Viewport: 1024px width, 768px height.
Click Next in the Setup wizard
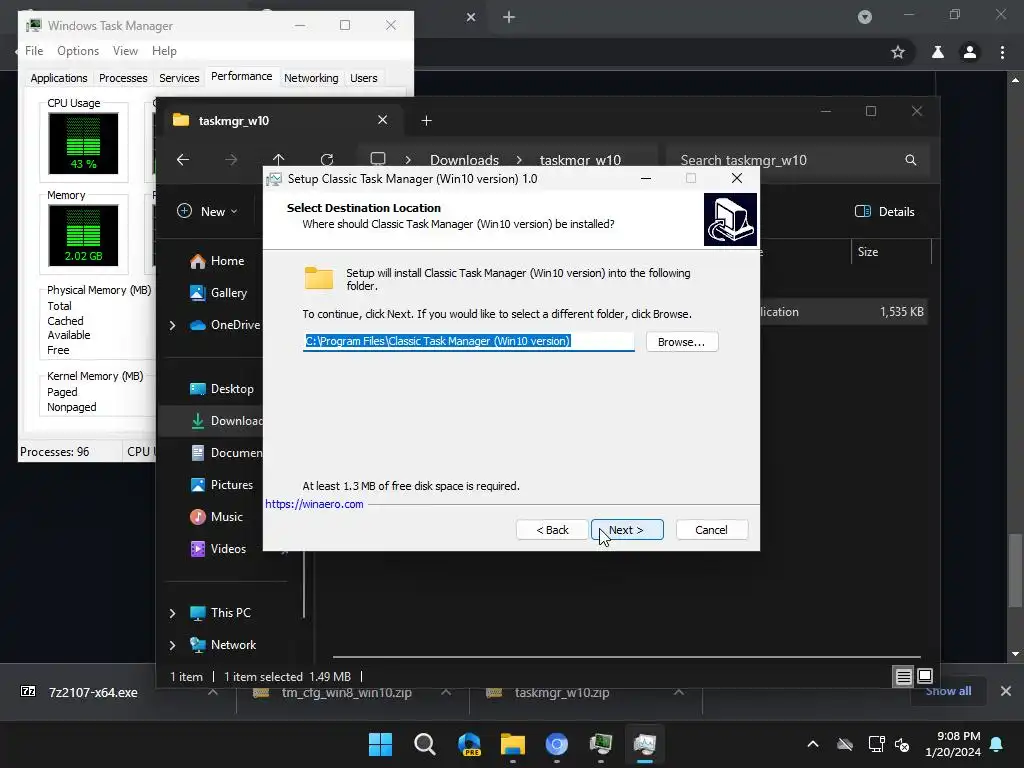pyautogui.click(x=627, y=530)
